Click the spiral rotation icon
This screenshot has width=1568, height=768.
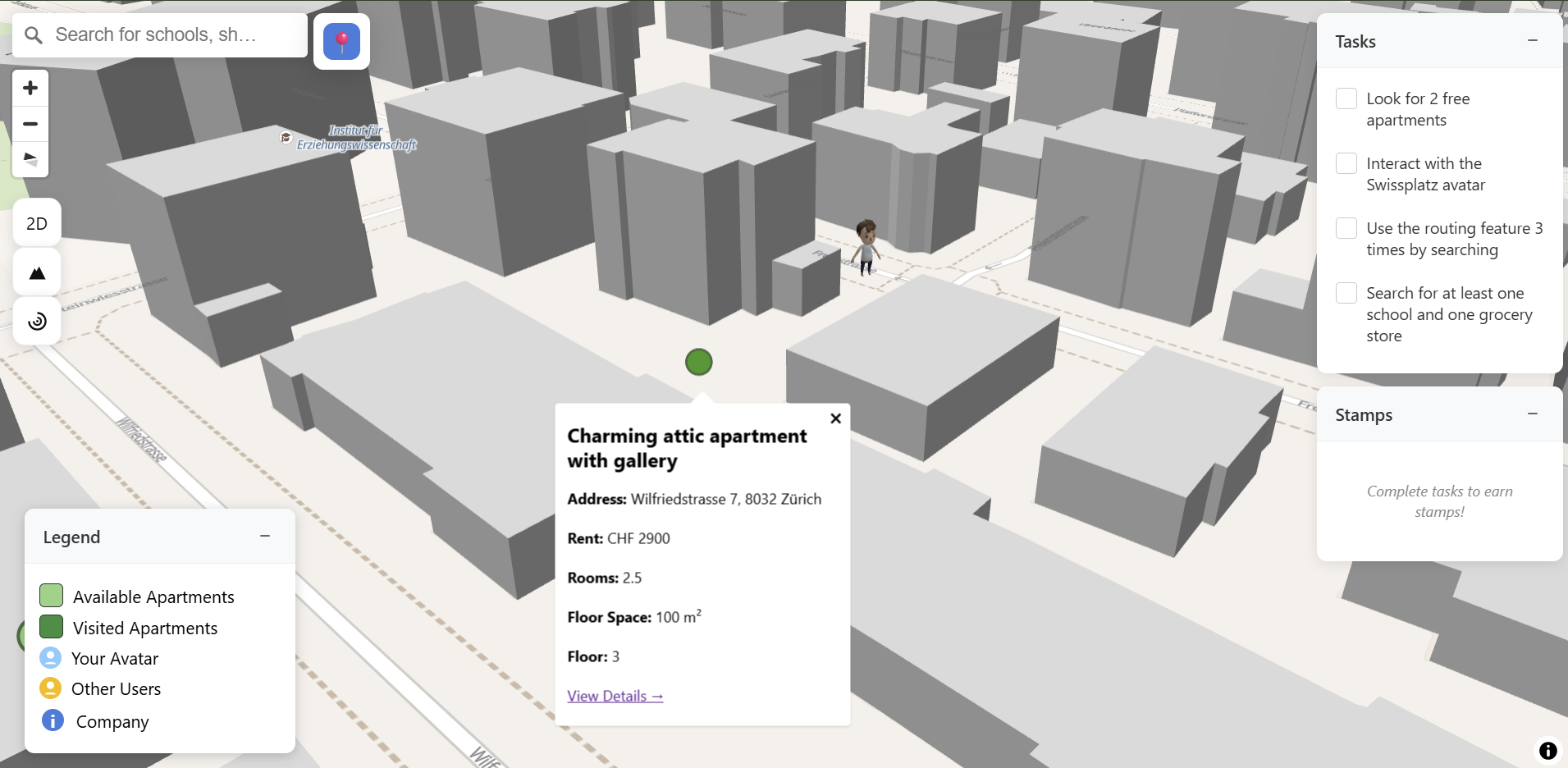point(37,321)
